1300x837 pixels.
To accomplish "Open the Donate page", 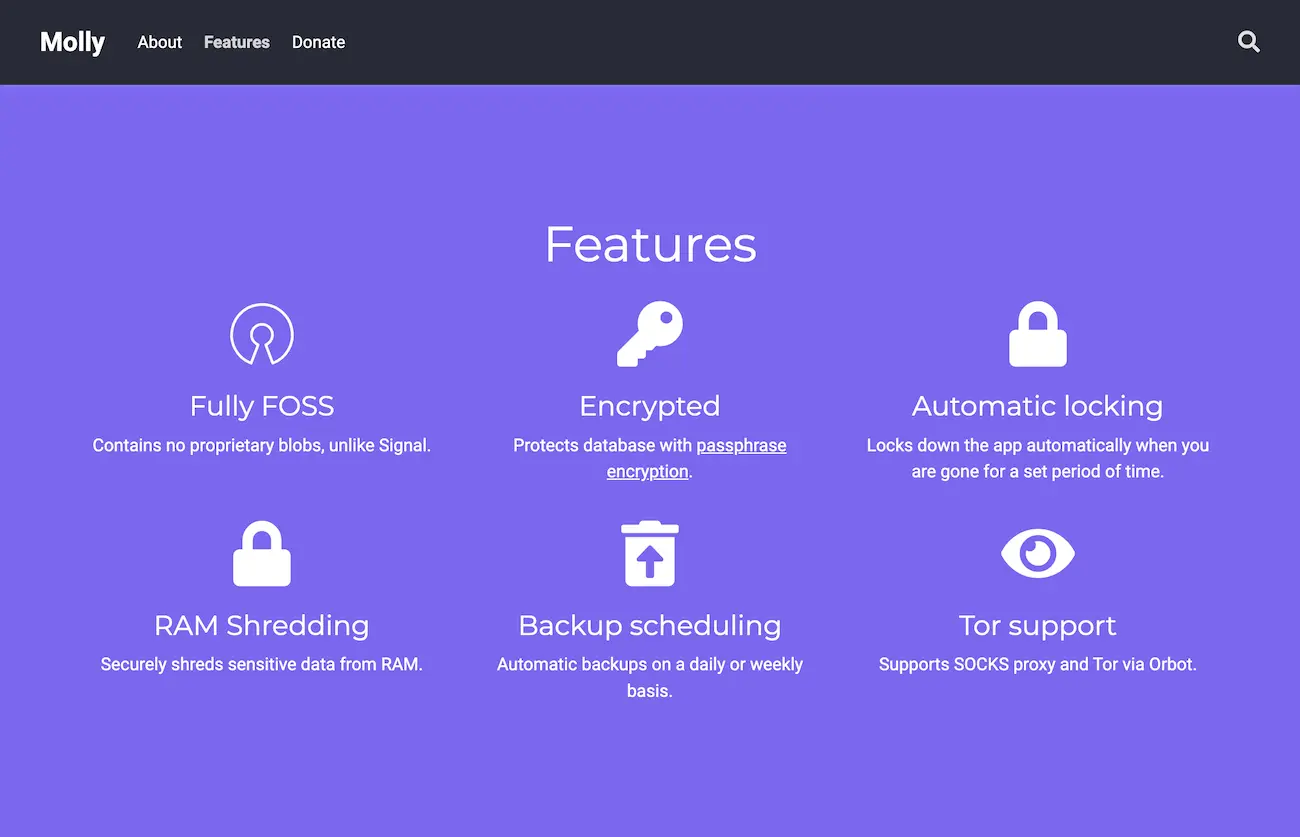I will [318, 42].
